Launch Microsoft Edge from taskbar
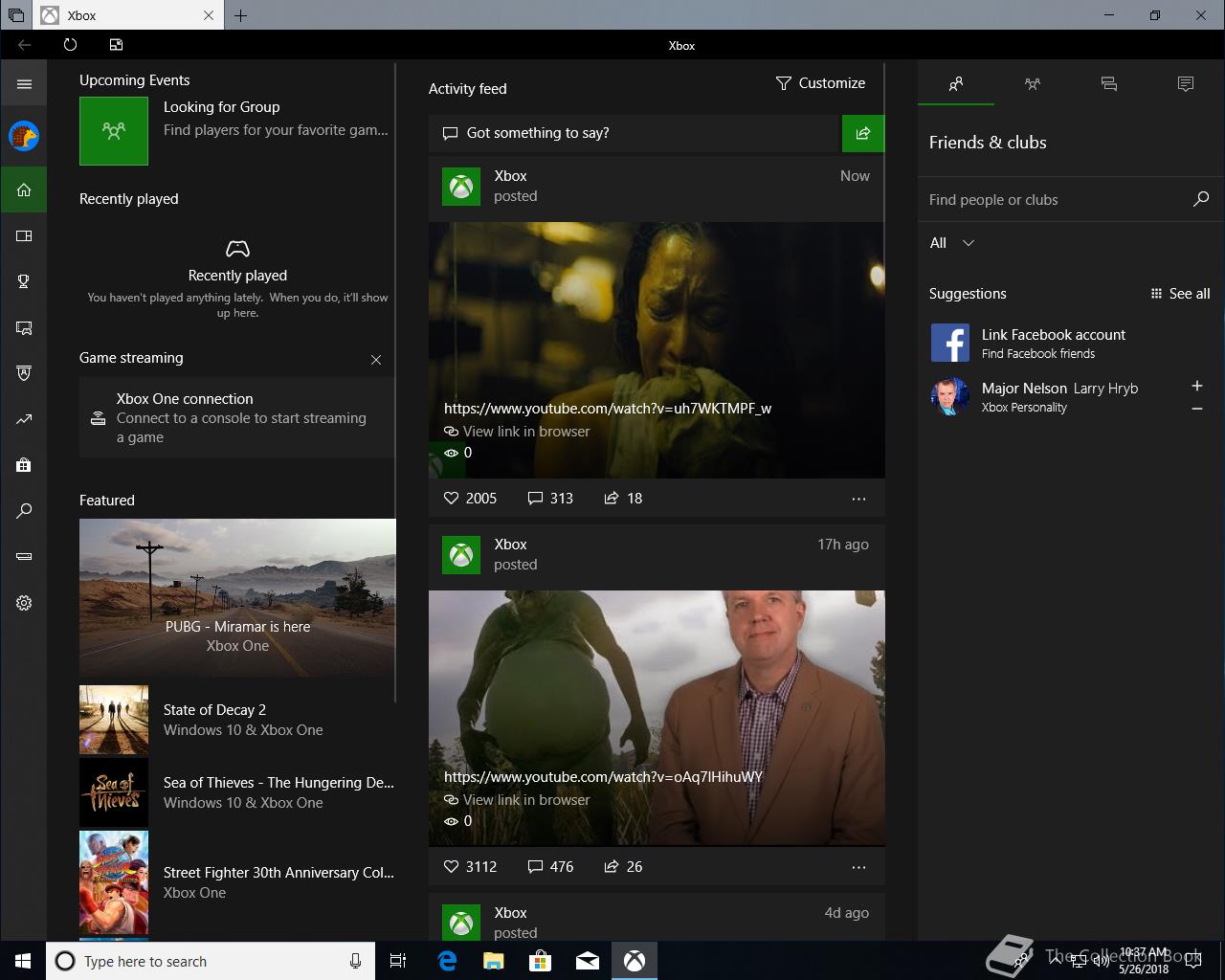The height and width of the screenshot is (980, 1225). [447, 961]
